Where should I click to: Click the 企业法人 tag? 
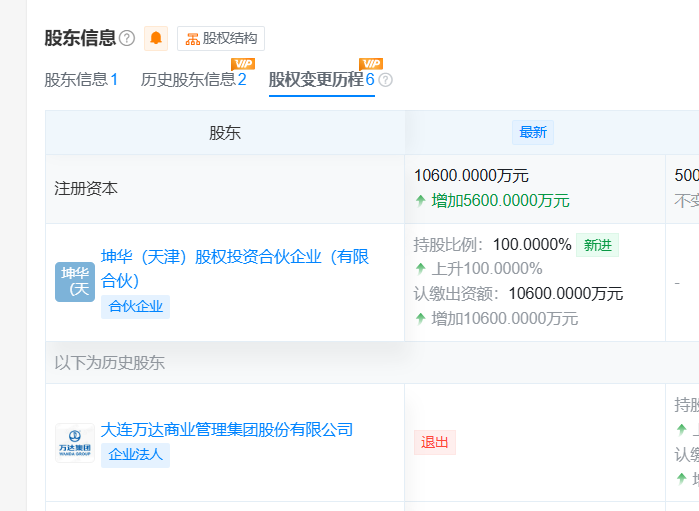[136, 455]
